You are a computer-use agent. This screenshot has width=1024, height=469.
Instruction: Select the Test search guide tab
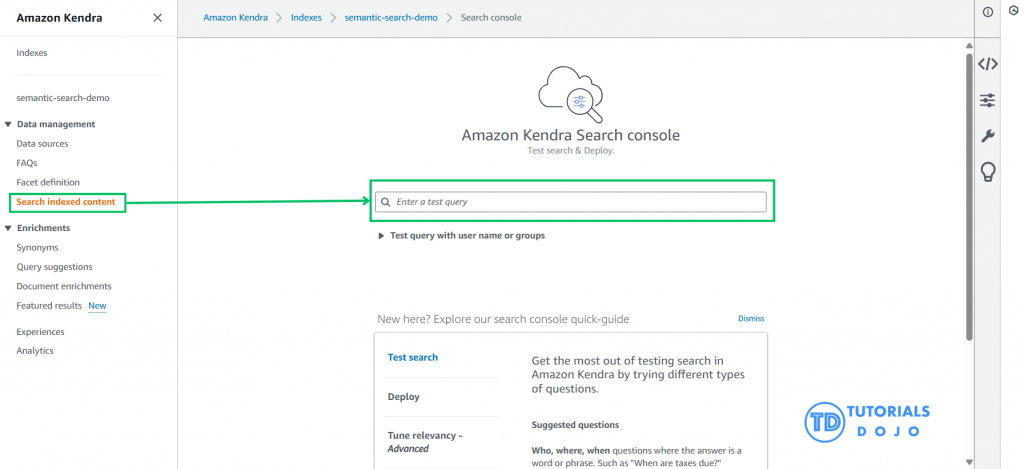413,358
